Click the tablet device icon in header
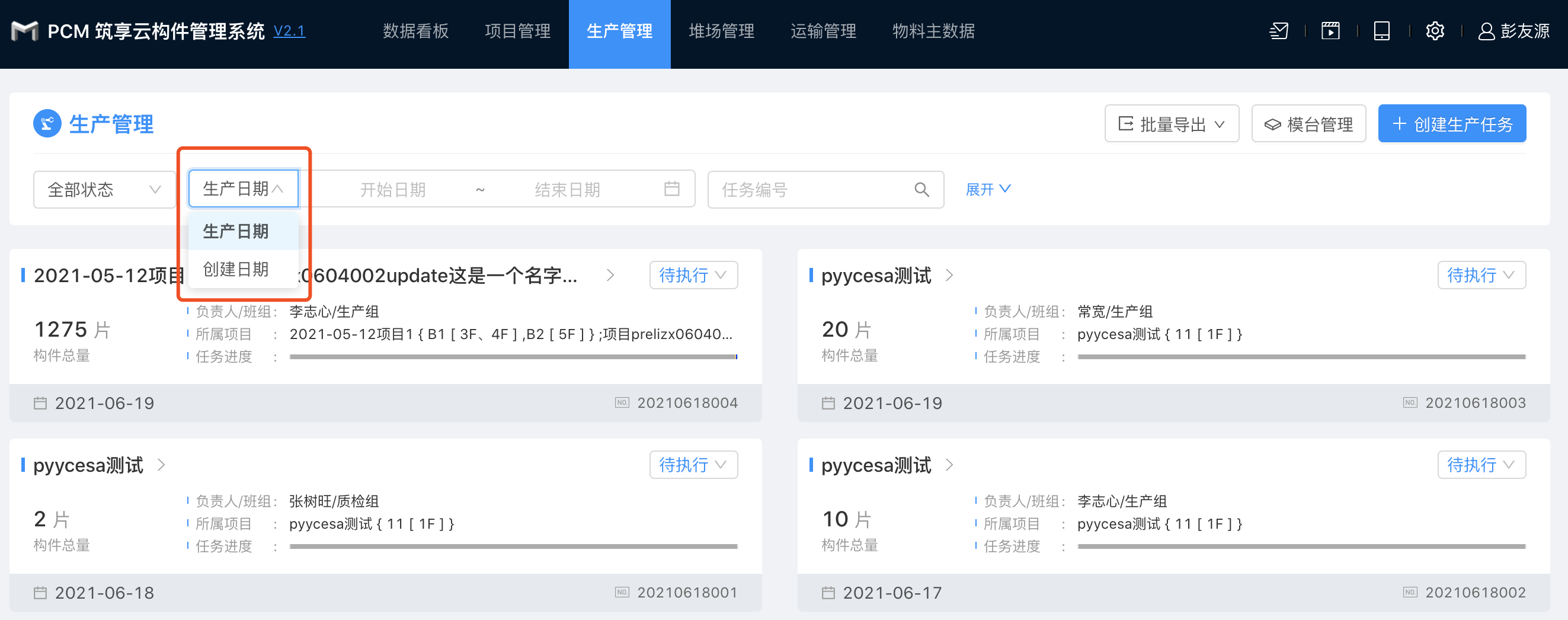The height and width of the screenshot is (620, 1568). pyautogui.click(x=1382, y=31)
